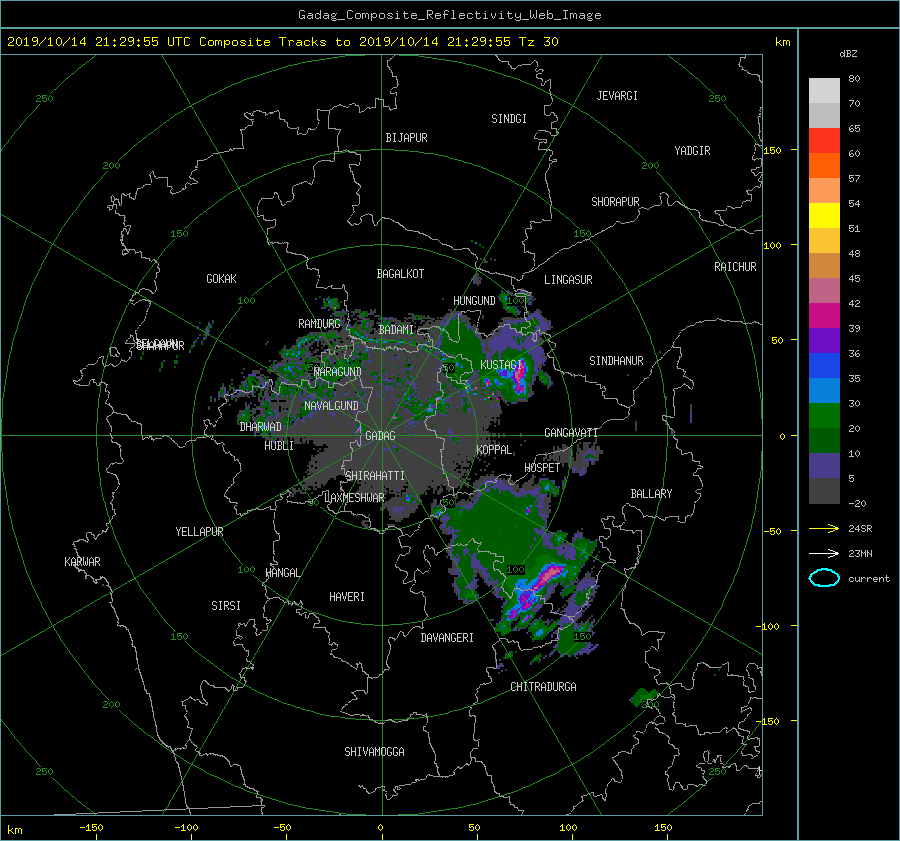The image size is (900, 841).
Task: Click the KUSTAGI city label
Action: [x=501, y=365]
